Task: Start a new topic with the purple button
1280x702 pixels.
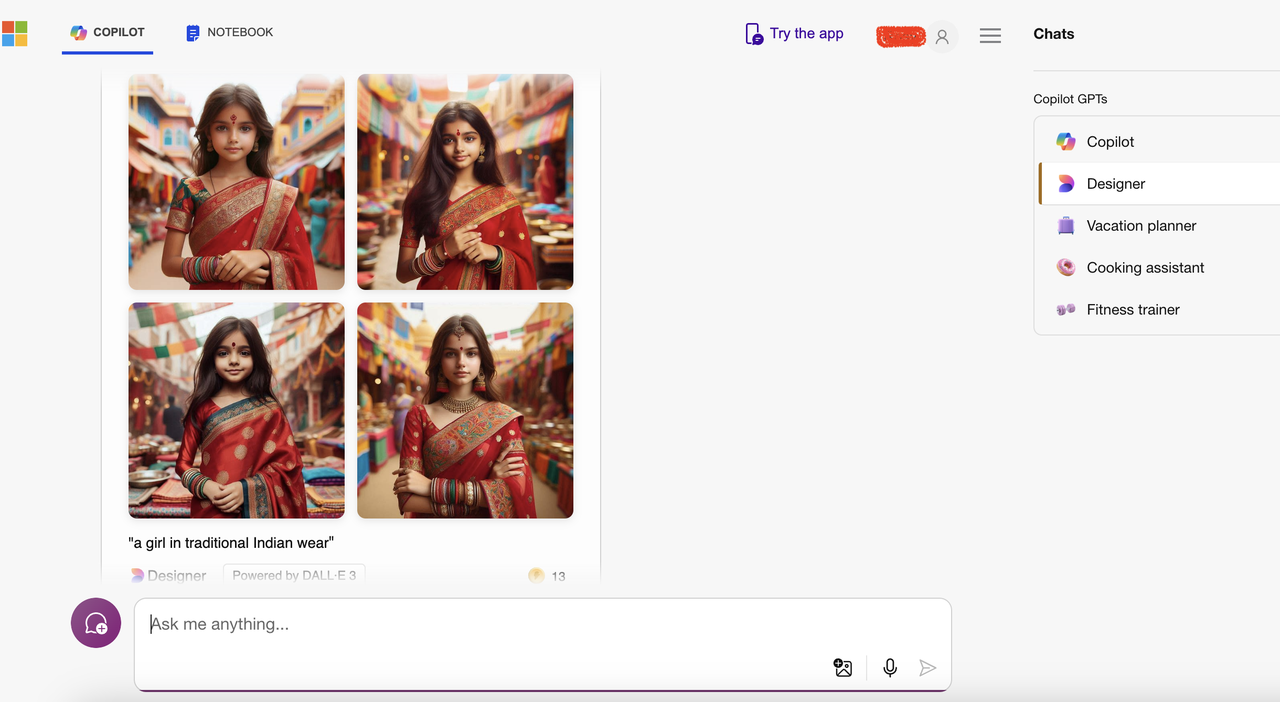Action: (96, 623)
